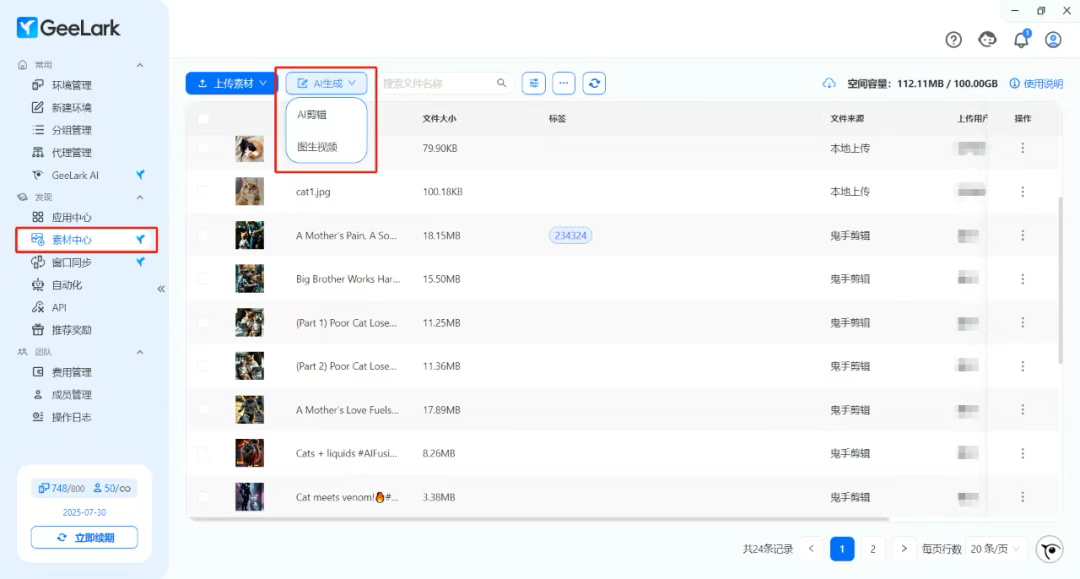The image size is (1080, 579).
Task: Open the help question mark icon
Action: (x=954, y=40)
